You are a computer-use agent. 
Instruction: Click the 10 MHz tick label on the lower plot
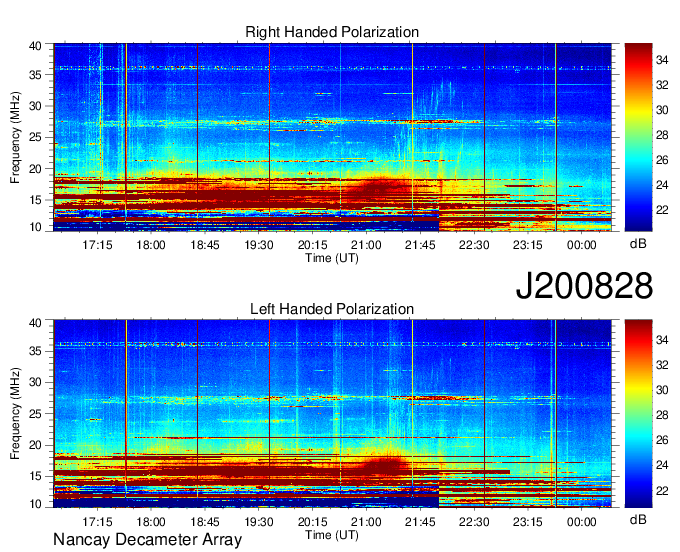click(x=35, y=504)
